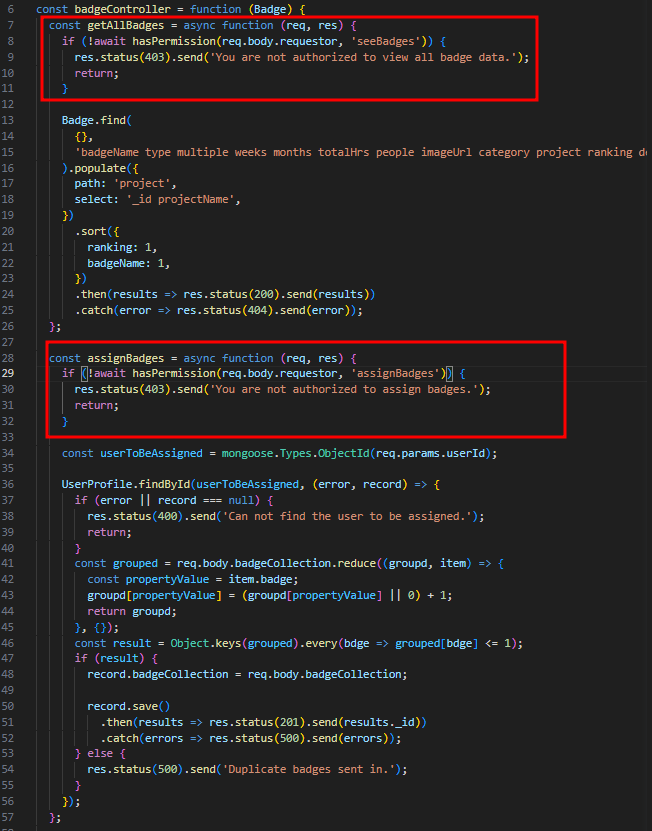Click line number 41 in the gutter
The height and width of the screenshot is (831, 652).
click(x=7, y=563)
